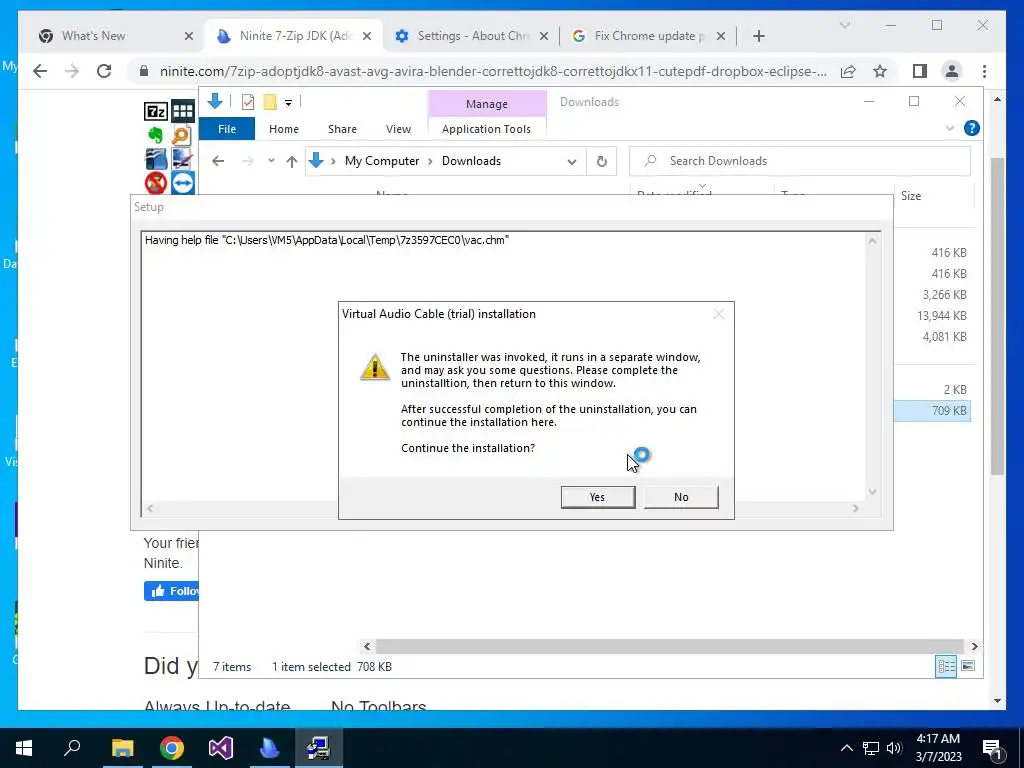Image resolution: width=1024 pixels, height=768 pixels.
Task: Click the OpenOffice seagull icon on Ninite page
Action: [x=155, y=159]
